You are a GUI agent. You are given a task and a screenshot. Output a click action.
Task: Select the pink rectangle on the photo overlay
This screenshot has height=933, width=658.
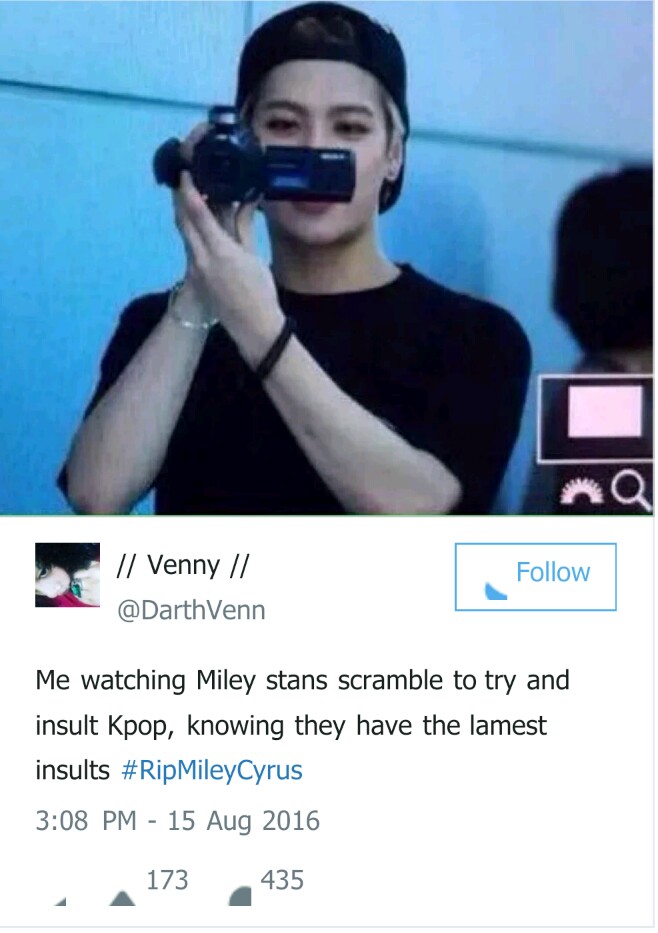pos(605,411)
